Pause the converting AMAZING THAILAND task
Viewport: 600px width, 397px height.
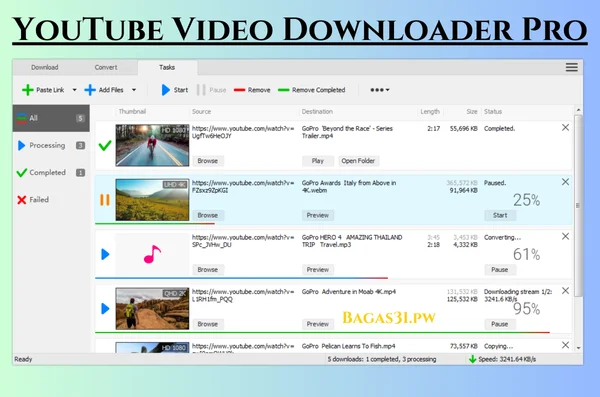coord(500,270)
